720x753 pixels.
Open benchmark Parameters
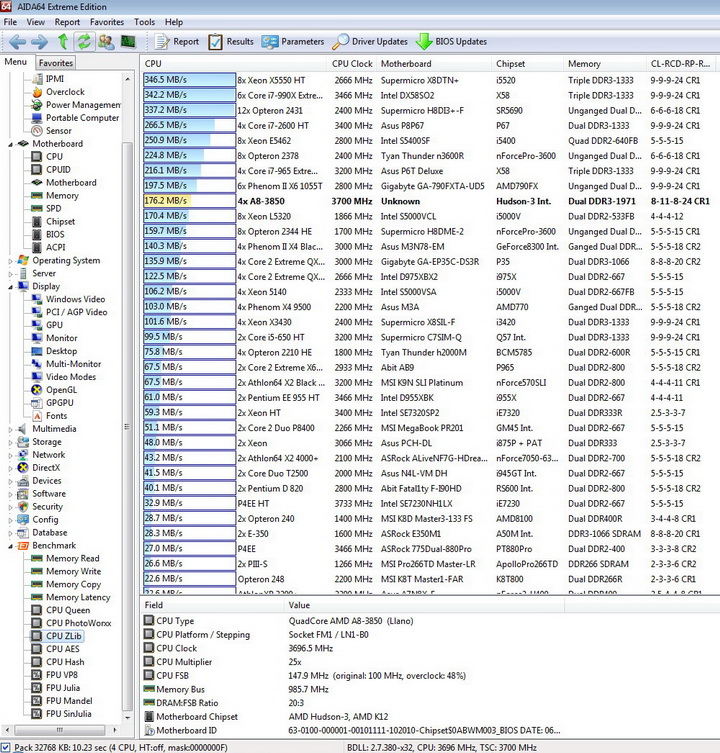(x=293, y=42)
